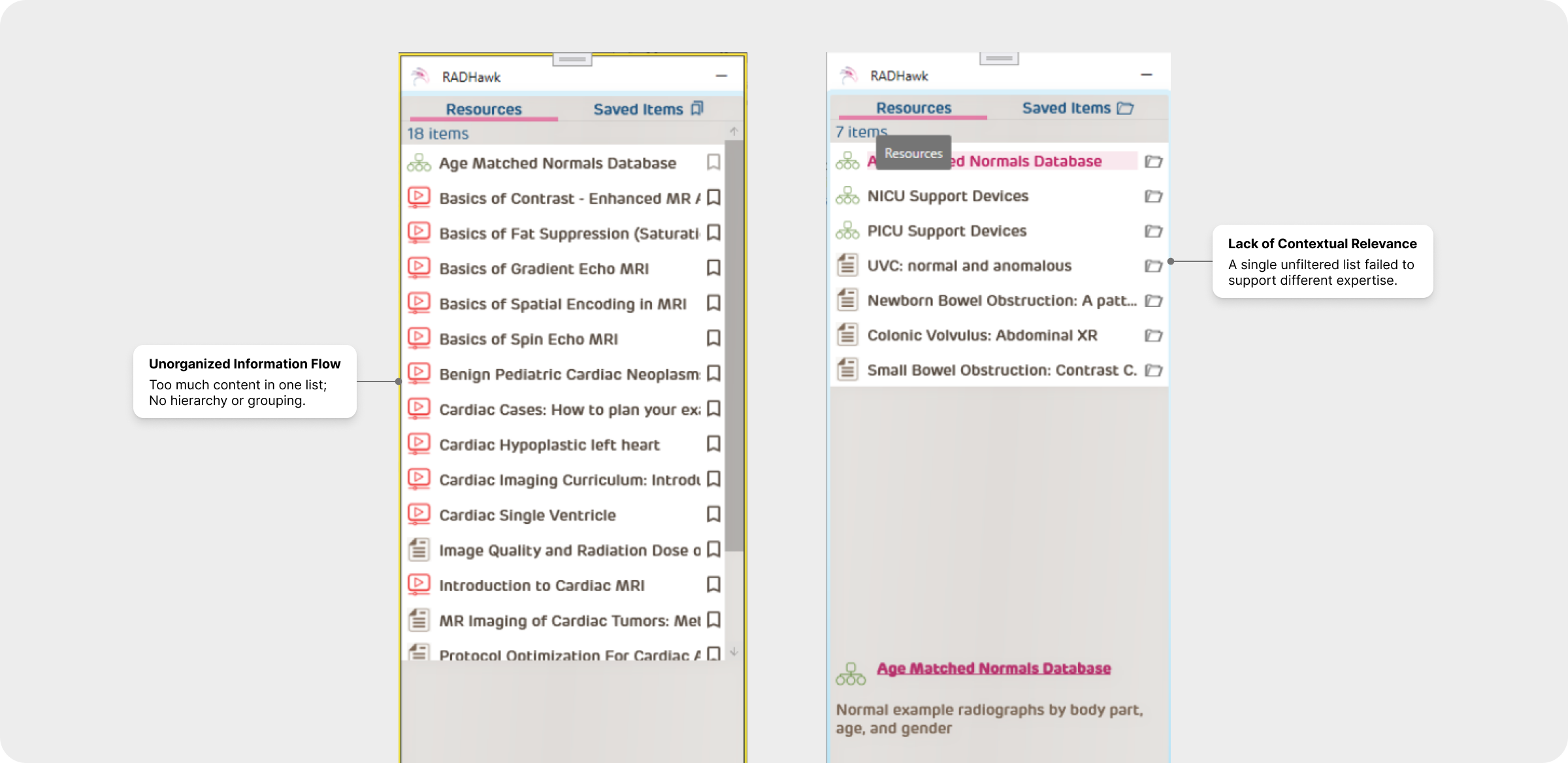This screenshot has width=1568, height=763.
Task: Bookmark the Introduction to Cardiac MRI item
Action: [x=713, y=584]
